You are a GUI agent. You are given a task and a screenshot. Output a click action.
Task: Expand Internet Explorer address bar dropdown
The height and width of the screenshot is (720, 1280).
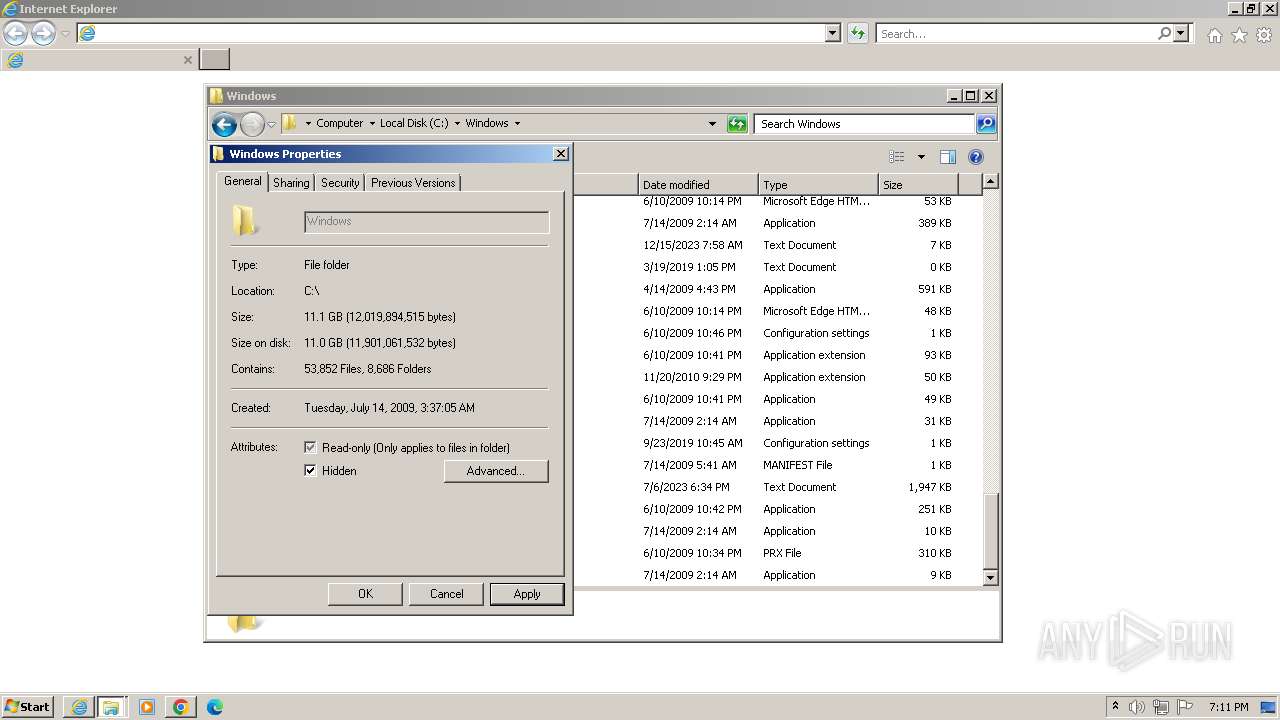(x=833, y=33)
